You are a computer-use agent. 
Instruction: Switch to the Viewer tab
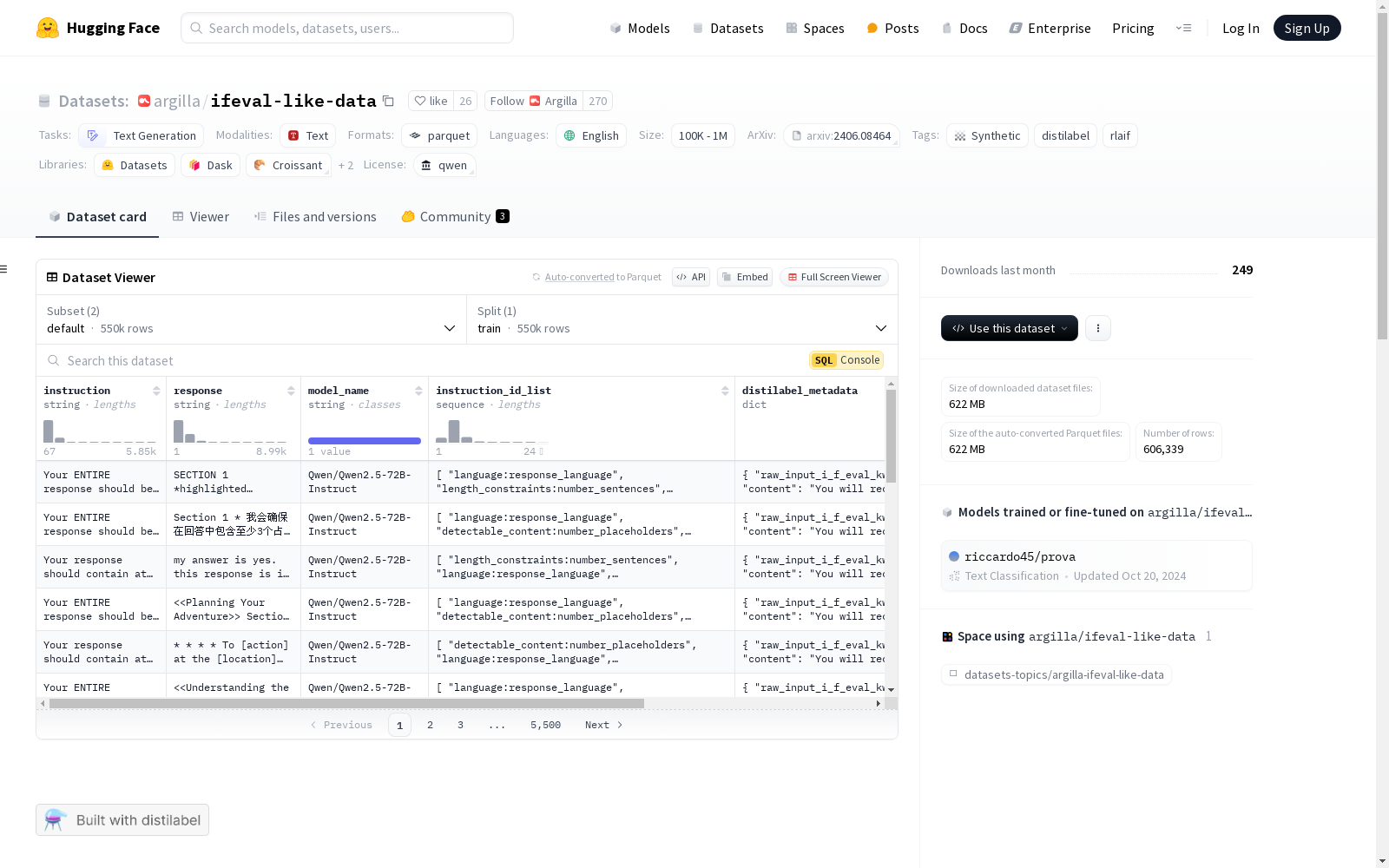pos(201,217)
